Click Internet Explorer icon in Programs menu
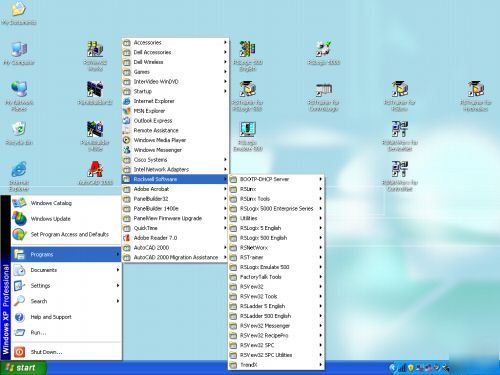Image resolution: width=500 pixels, height=375 pixels. pos(127,101)
